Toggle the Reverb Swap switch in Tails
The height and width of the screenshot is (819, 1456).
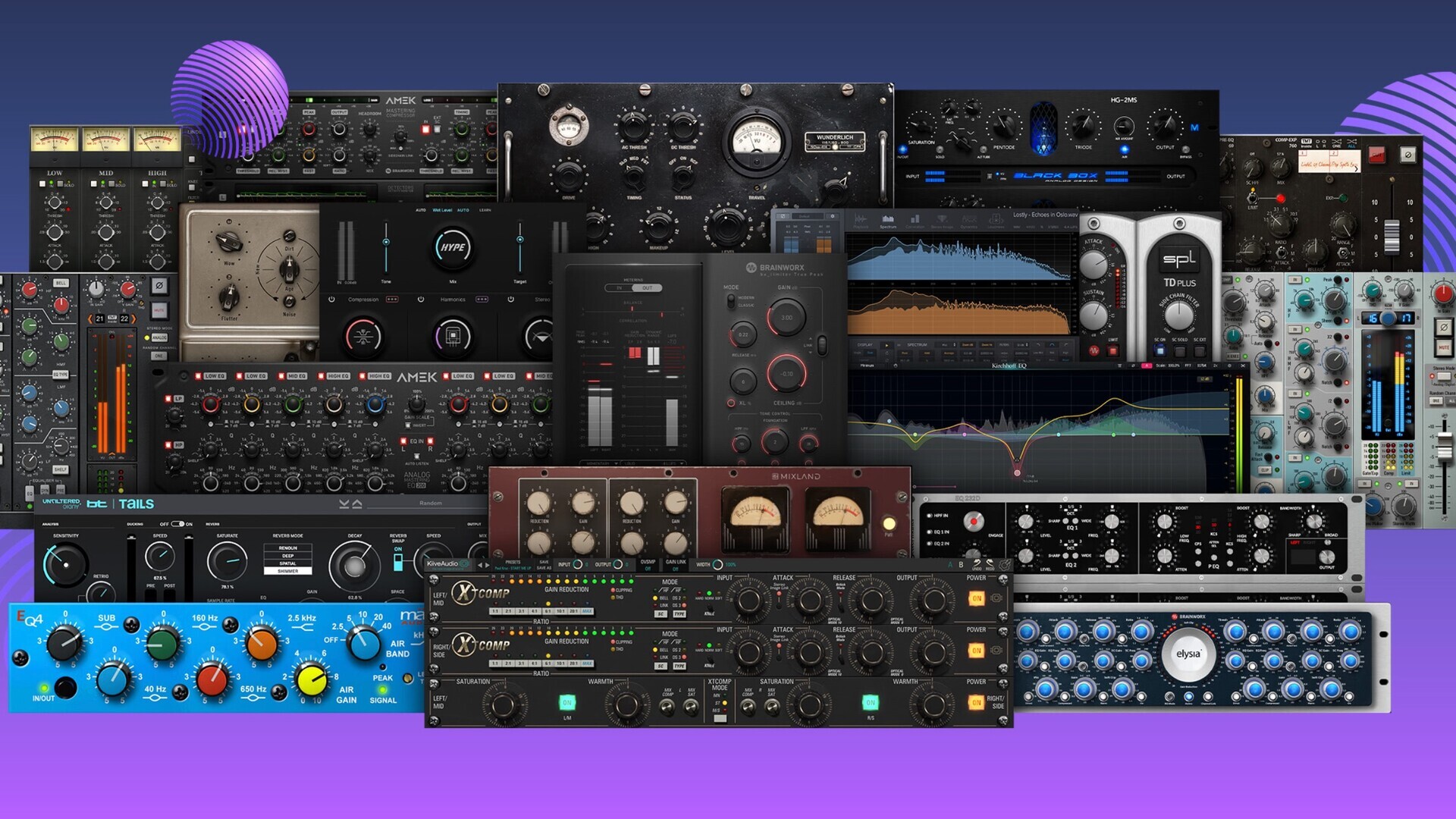coord(398,561)
